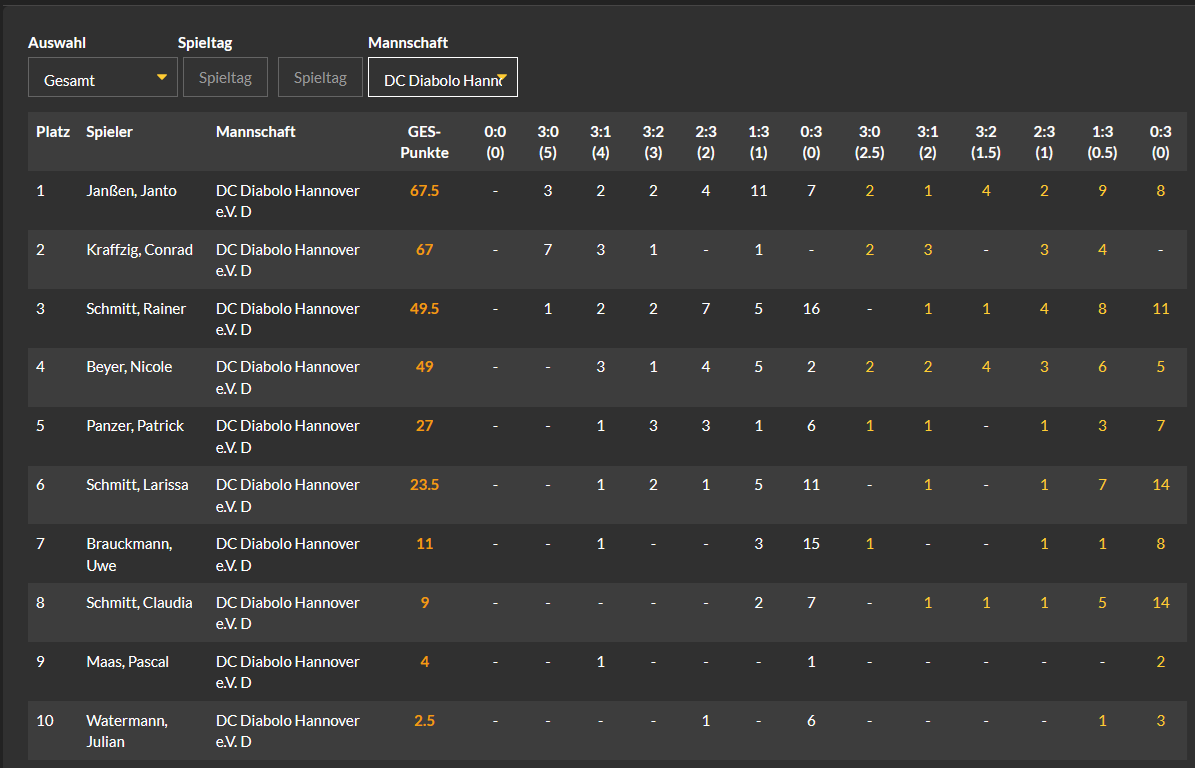Click the 1:3 (0.5) column header
This screenshot has width=1195, height=768.
coord(1102,142)
